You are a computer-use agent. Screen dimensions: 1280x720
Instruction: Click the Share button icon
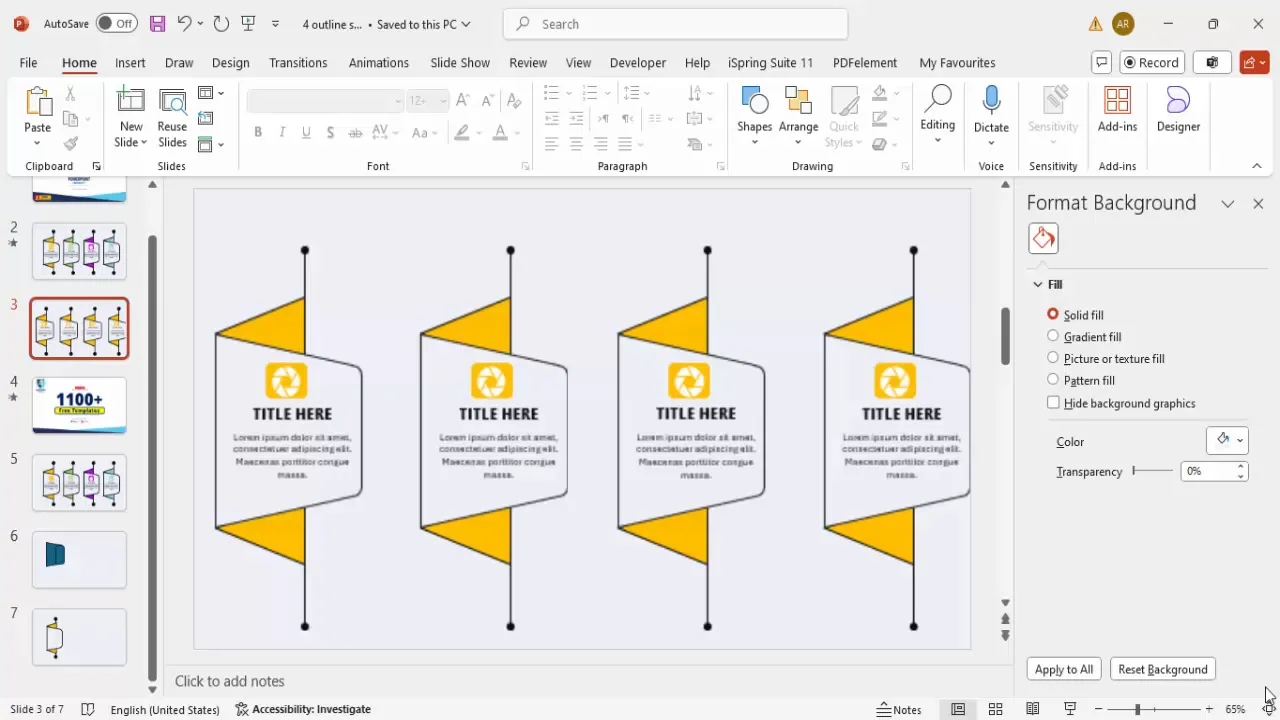point(1254,62)
